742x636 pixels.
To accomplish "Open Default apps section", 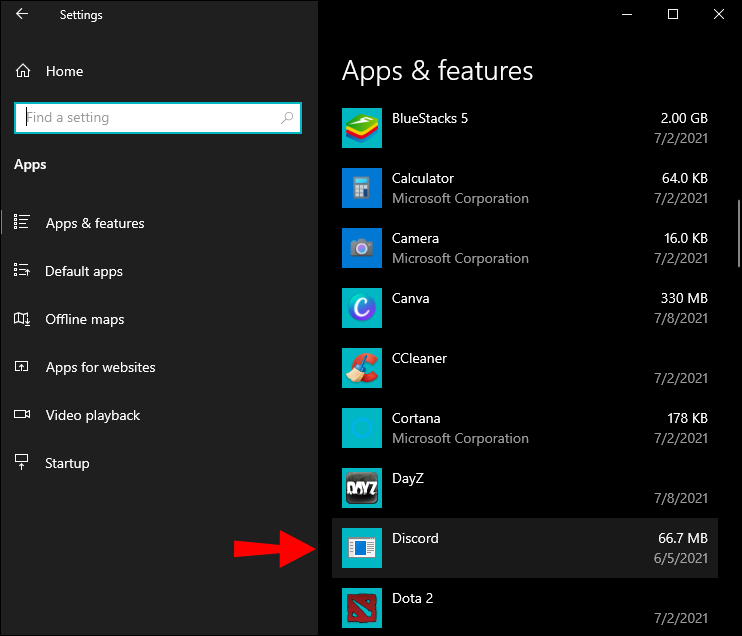I will (84, 272).
